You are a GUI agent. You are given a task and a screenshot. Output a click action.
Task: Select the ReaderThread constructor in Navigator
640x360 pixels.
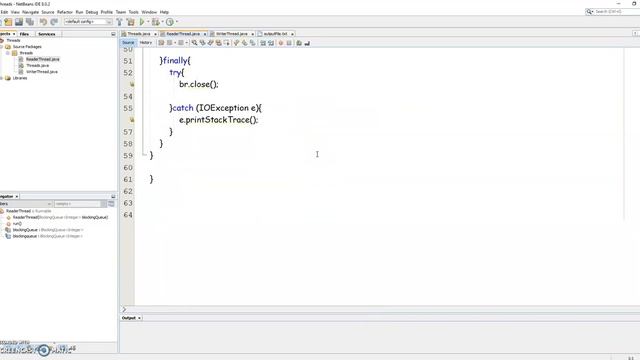tap(60, 218)
